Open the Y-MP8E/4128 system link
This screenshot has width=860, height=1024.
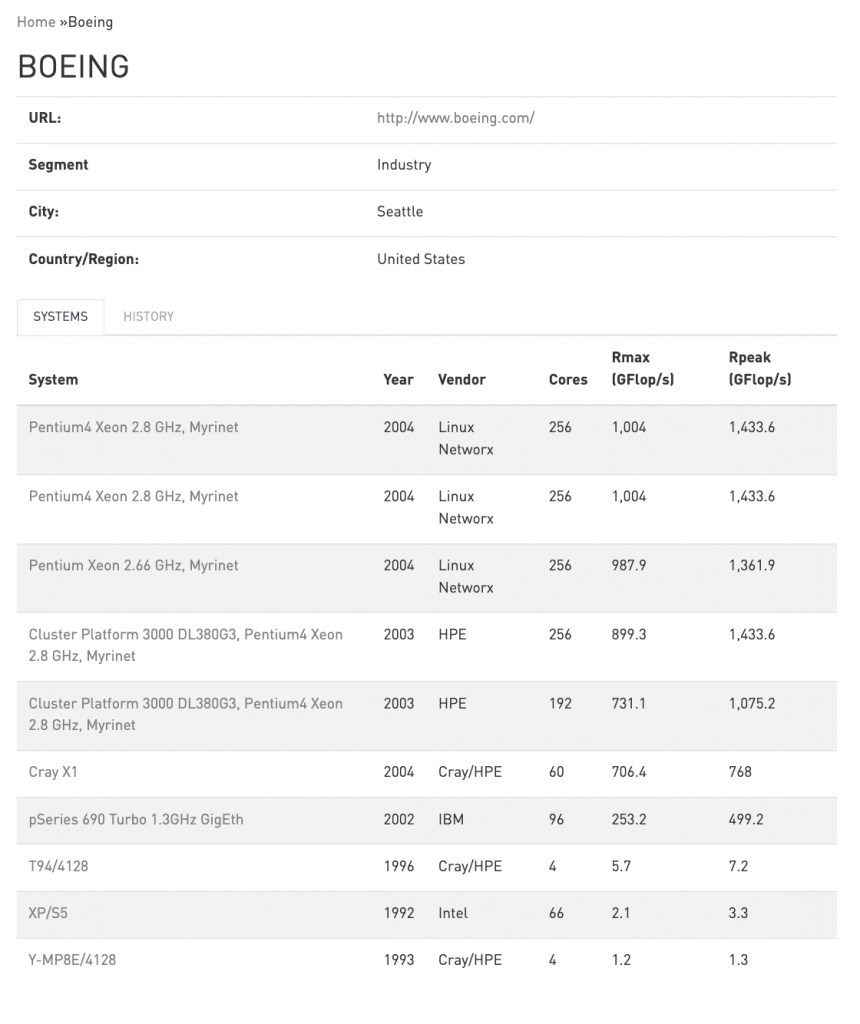(72, 960)
